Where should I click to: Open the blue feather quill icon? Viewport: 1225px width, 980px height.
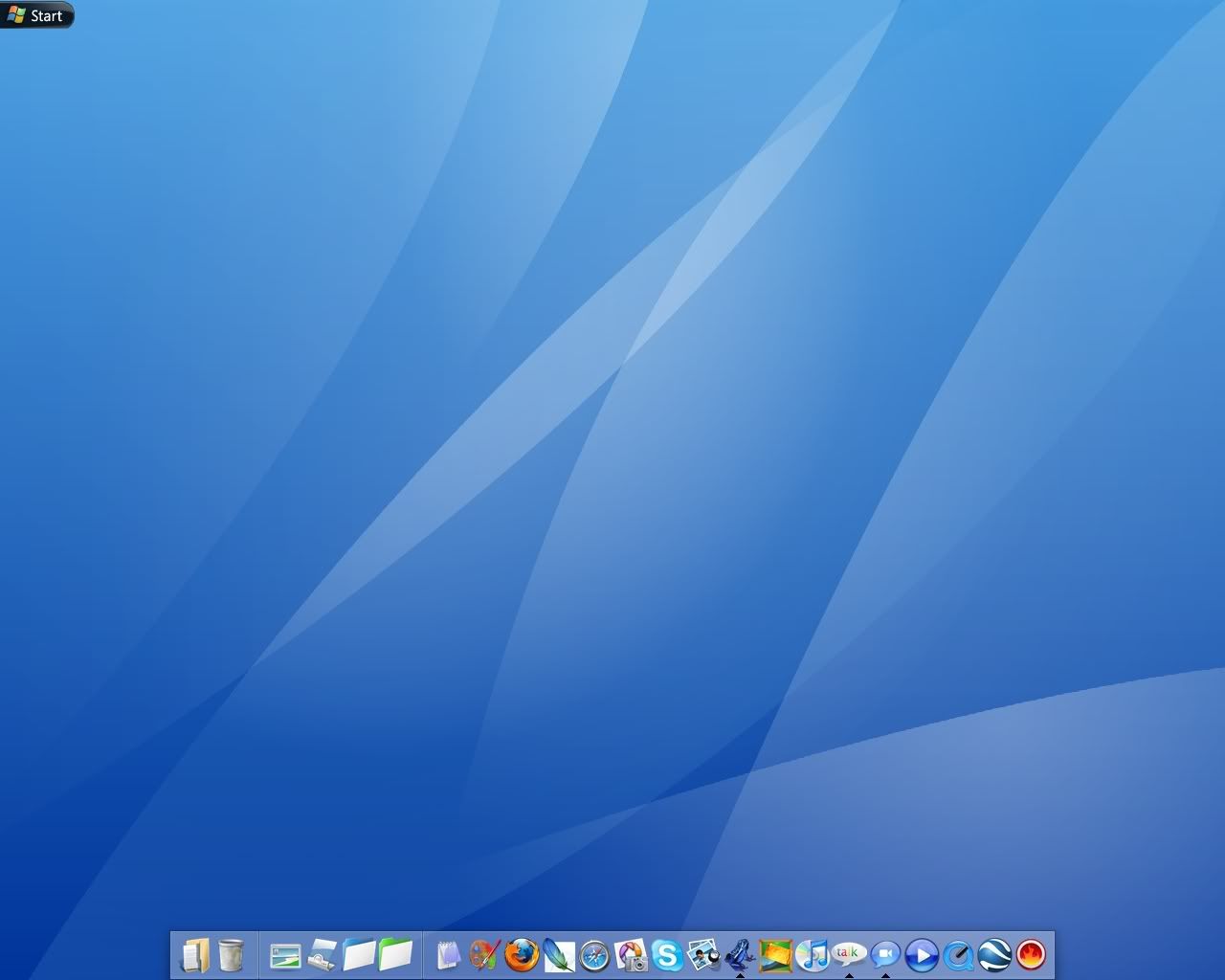(558, 955)
